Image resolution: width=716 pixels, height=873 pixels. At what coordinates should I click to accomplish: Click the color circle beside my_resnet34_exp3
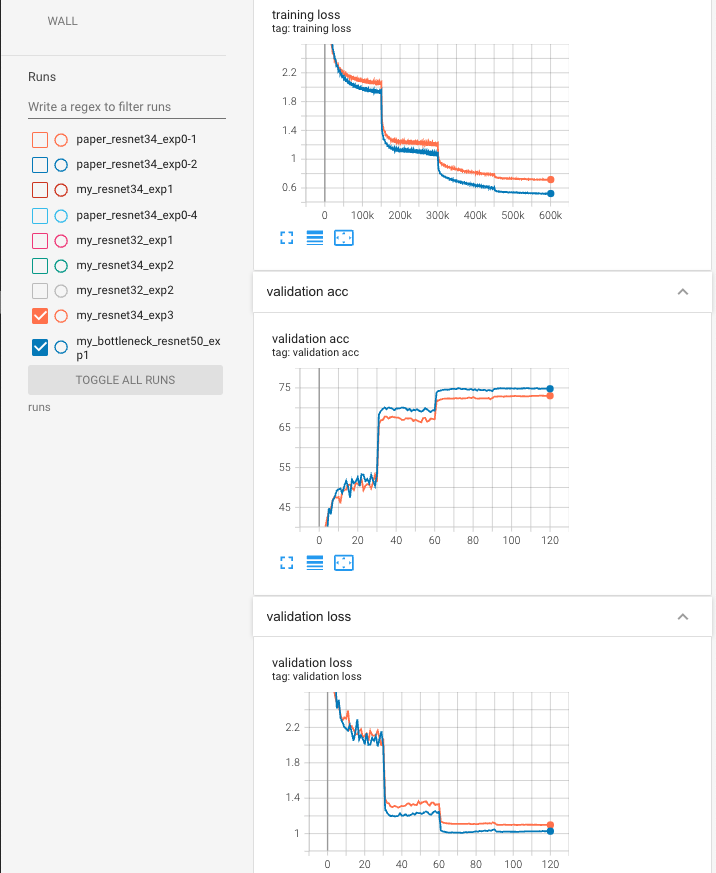59,316
